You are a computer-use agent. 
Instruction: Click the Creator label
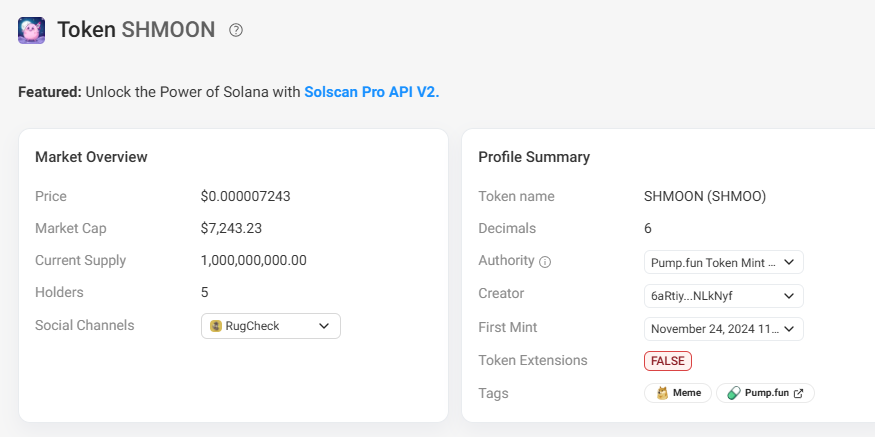[501, 294]
